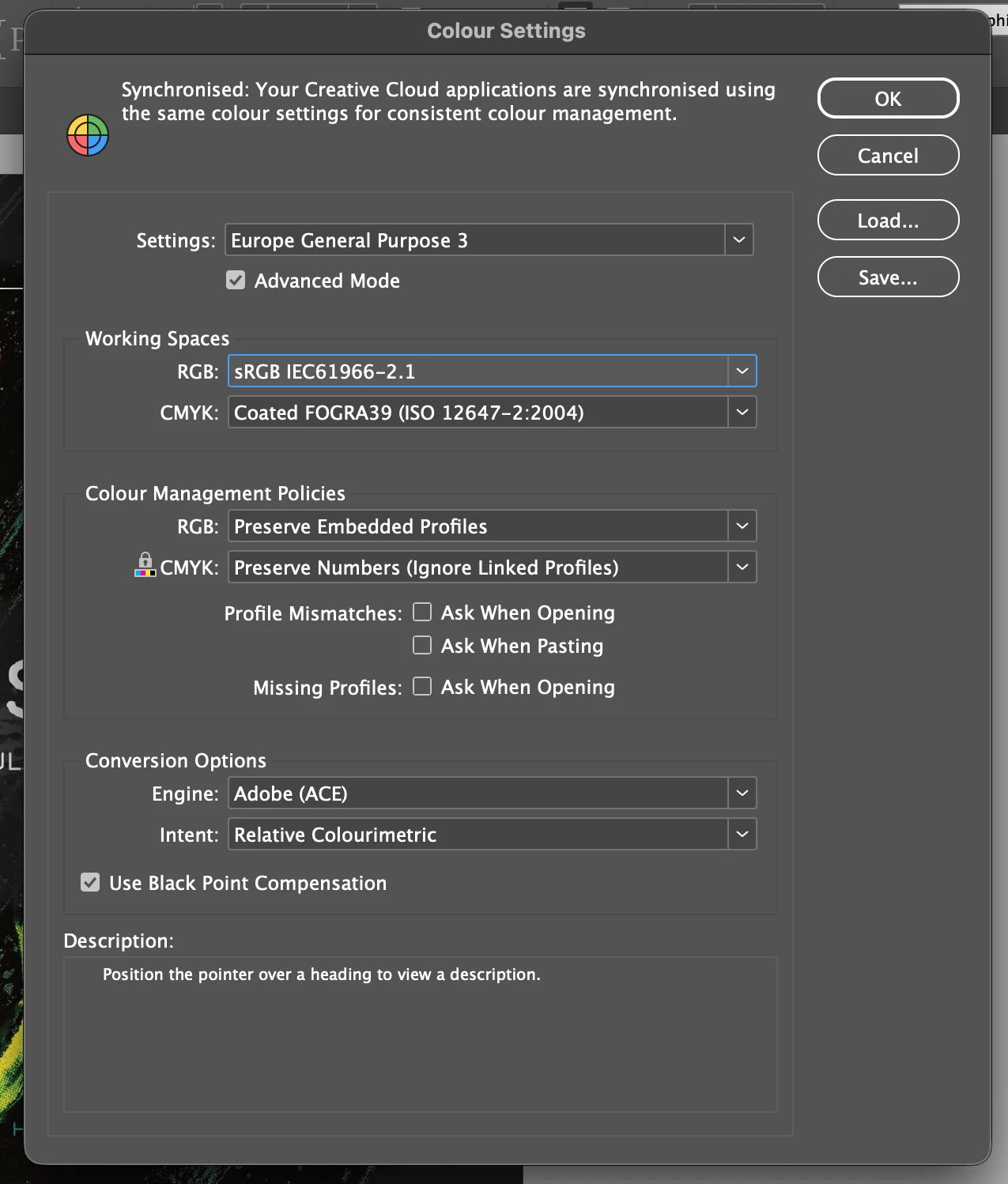Click the Engine label
The image size is (1008, 1184).
[x=185, y=794]
